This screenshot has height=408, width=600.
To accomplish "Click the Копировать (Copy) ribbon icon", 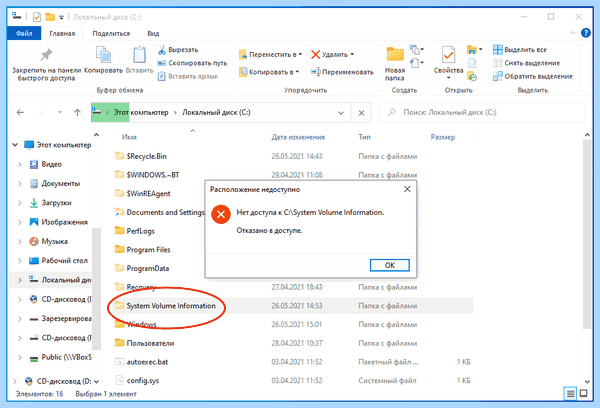I will tap(103, 55).
